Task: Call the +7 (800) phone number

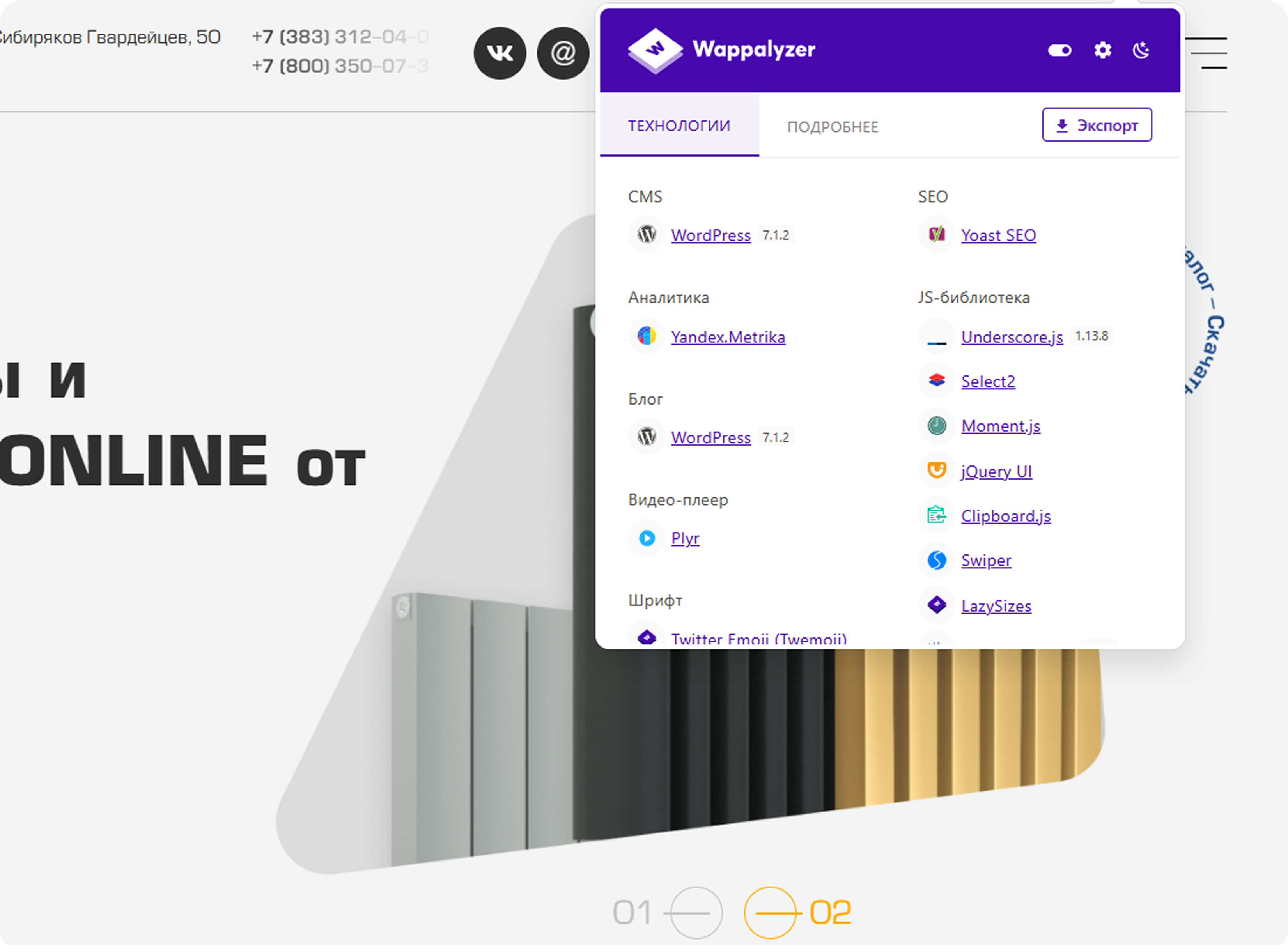Action: coord(340,66)
